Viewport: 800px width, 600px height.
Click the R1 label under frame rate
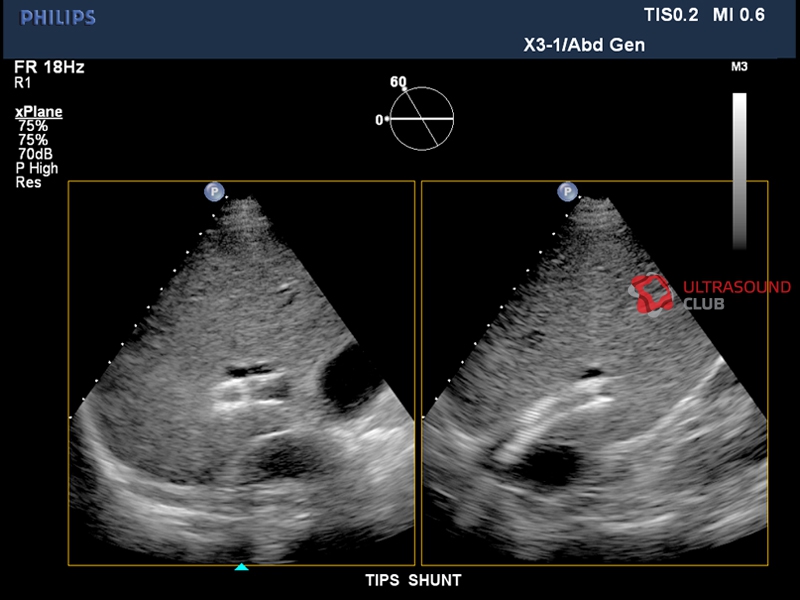coord(22,83)
